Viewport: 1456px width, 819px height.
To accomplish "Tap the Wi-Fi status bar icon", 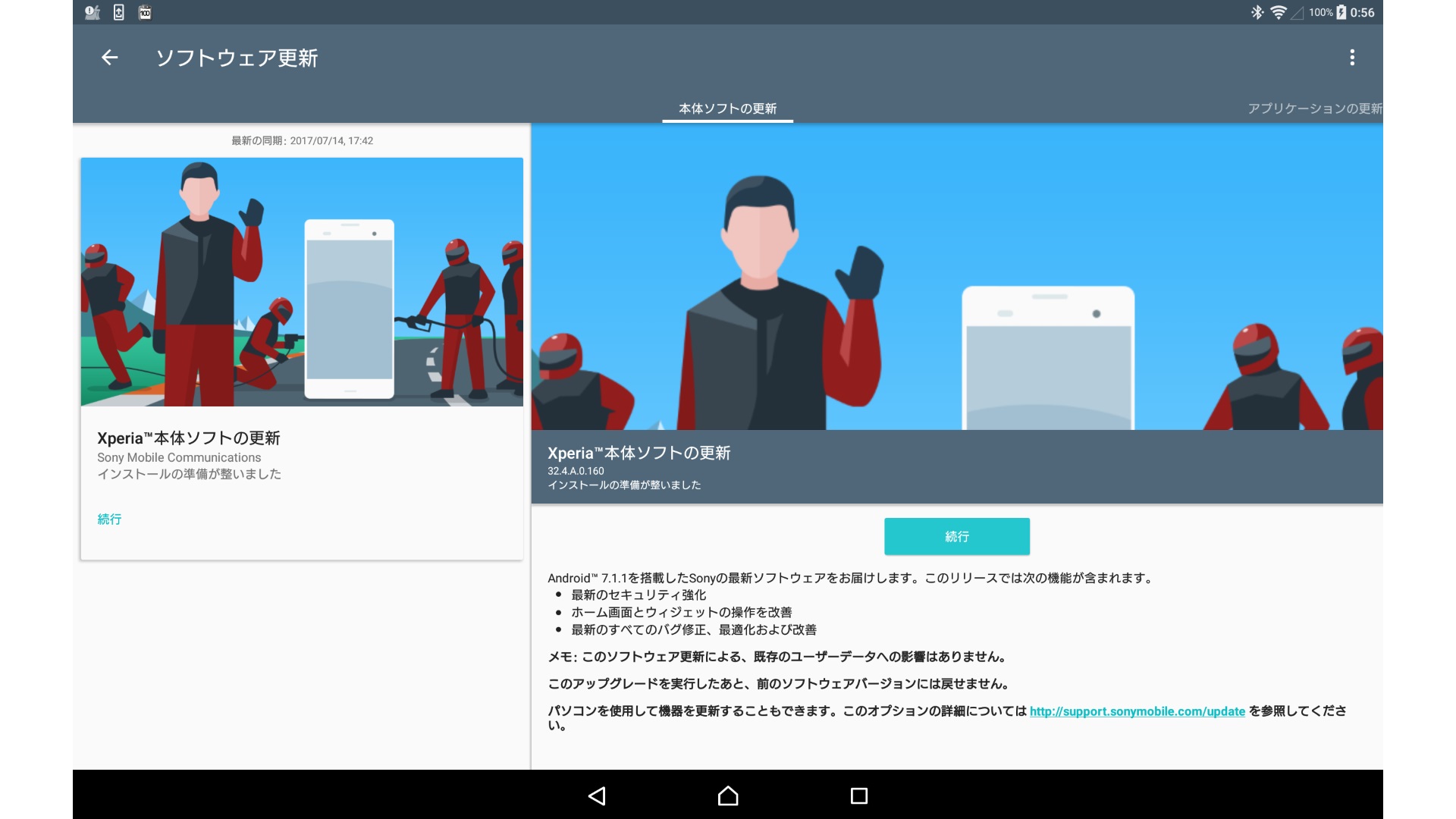I will pos(1278,12).
